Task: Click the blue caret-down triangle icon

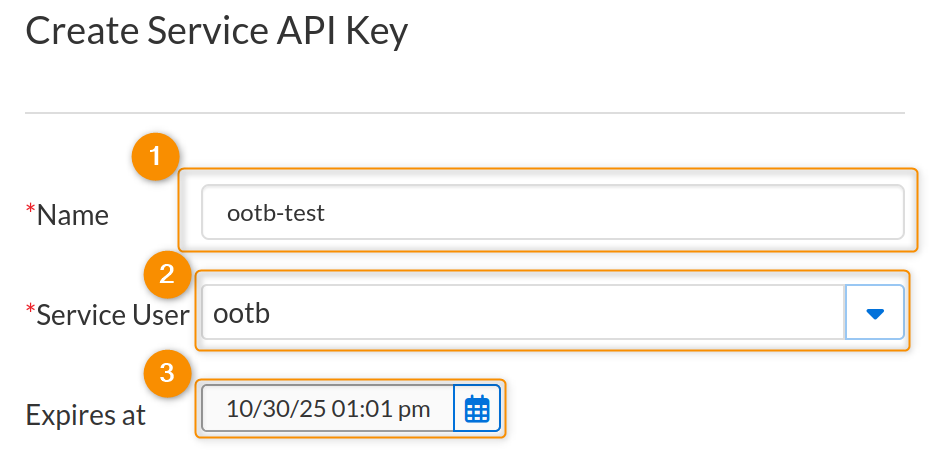Action: (875, 314)
